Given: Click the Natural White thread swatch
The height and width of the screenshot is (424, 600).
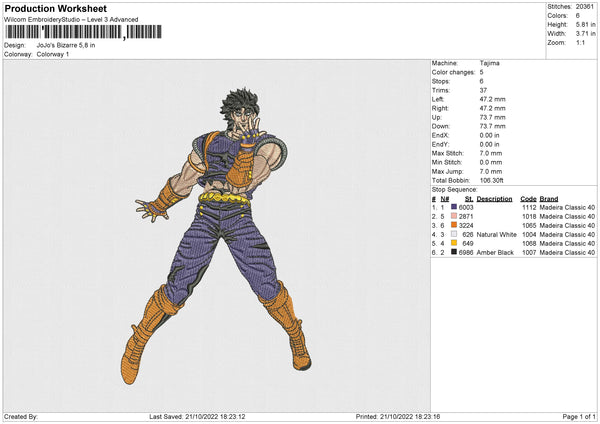Looking at the screenshot, I should 454,234.
